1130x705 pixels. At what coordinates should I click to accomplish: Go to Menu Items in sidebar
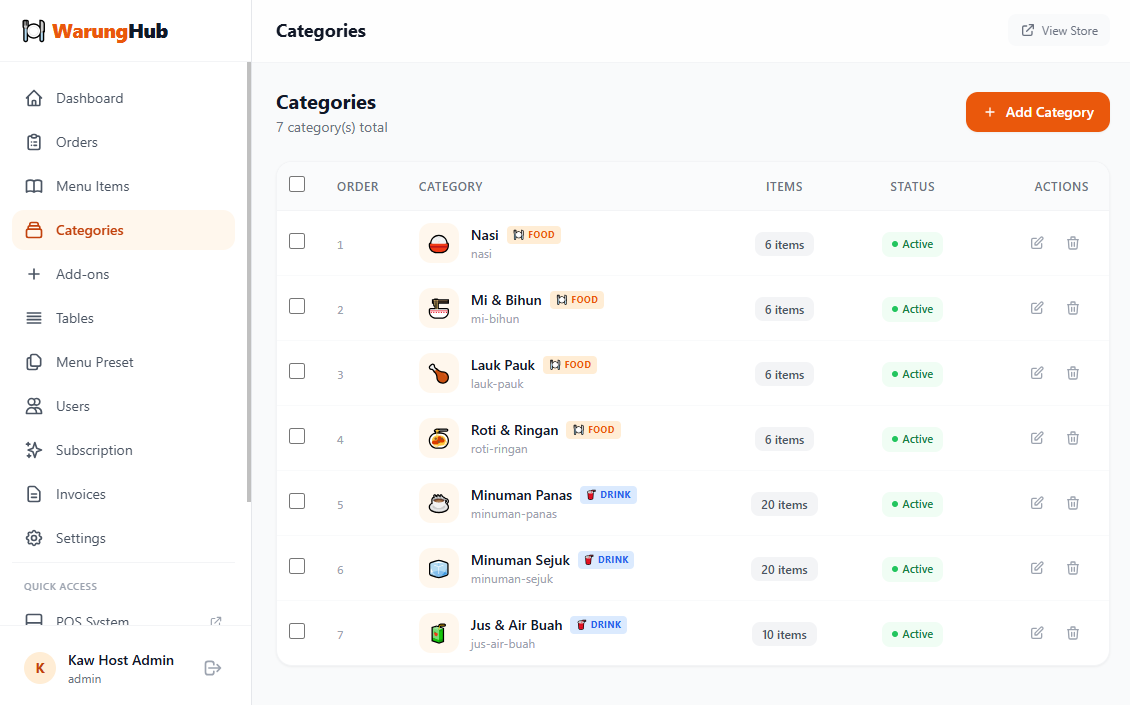click(x=92, y=186)
